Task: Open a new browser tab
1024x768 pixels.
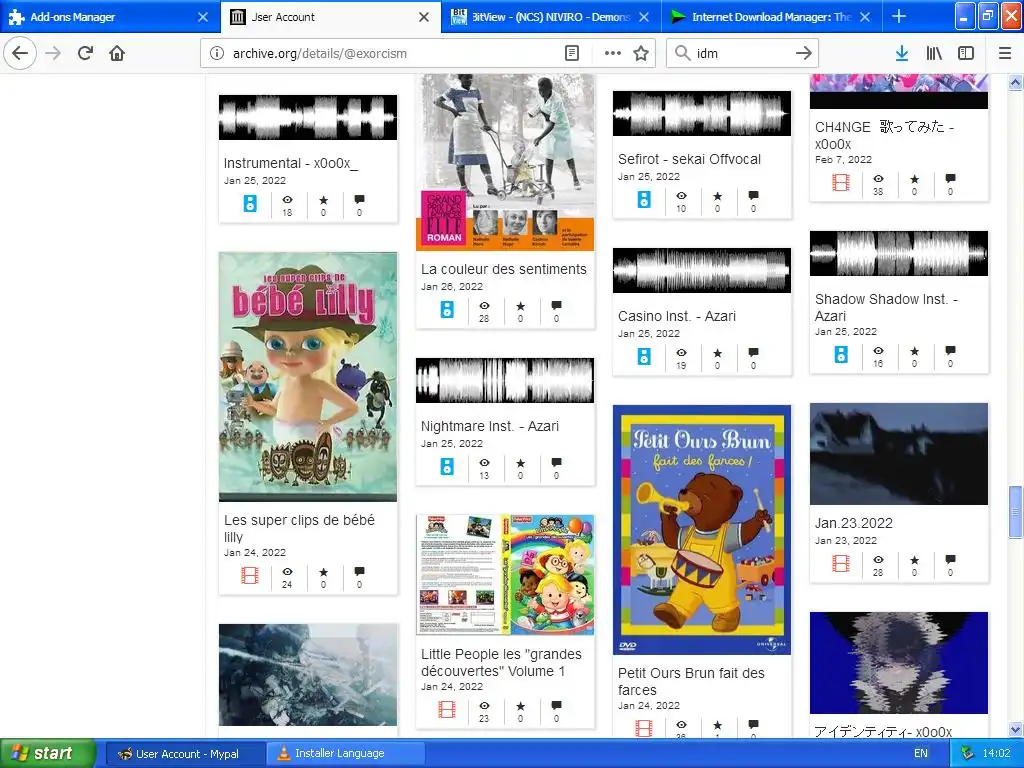Action: (899, 16)
